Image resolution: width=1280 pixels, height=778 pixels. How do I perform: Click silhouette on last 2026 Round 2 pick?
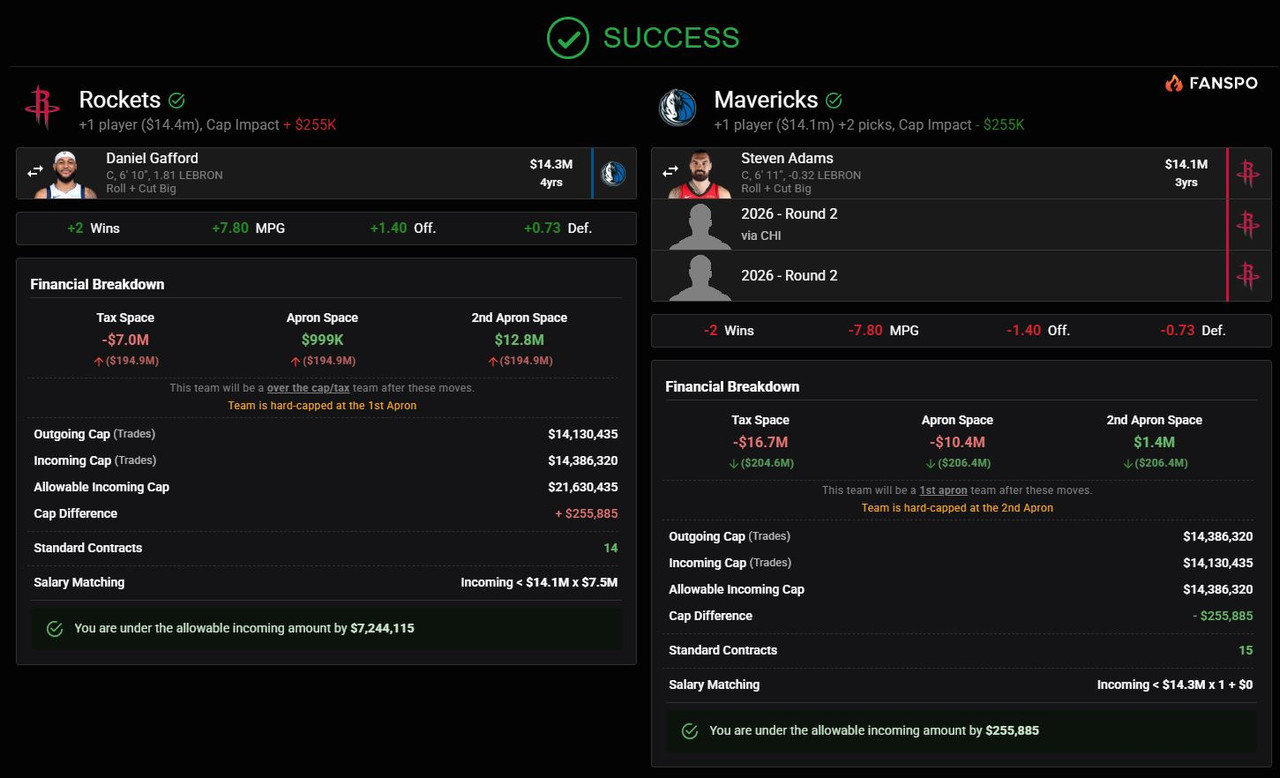700,278
